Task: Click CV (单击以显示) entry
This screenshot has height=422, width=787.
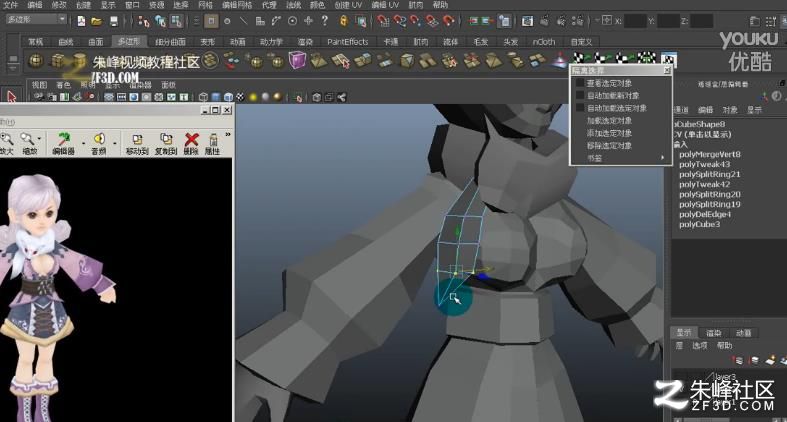Action: [702, 134]
